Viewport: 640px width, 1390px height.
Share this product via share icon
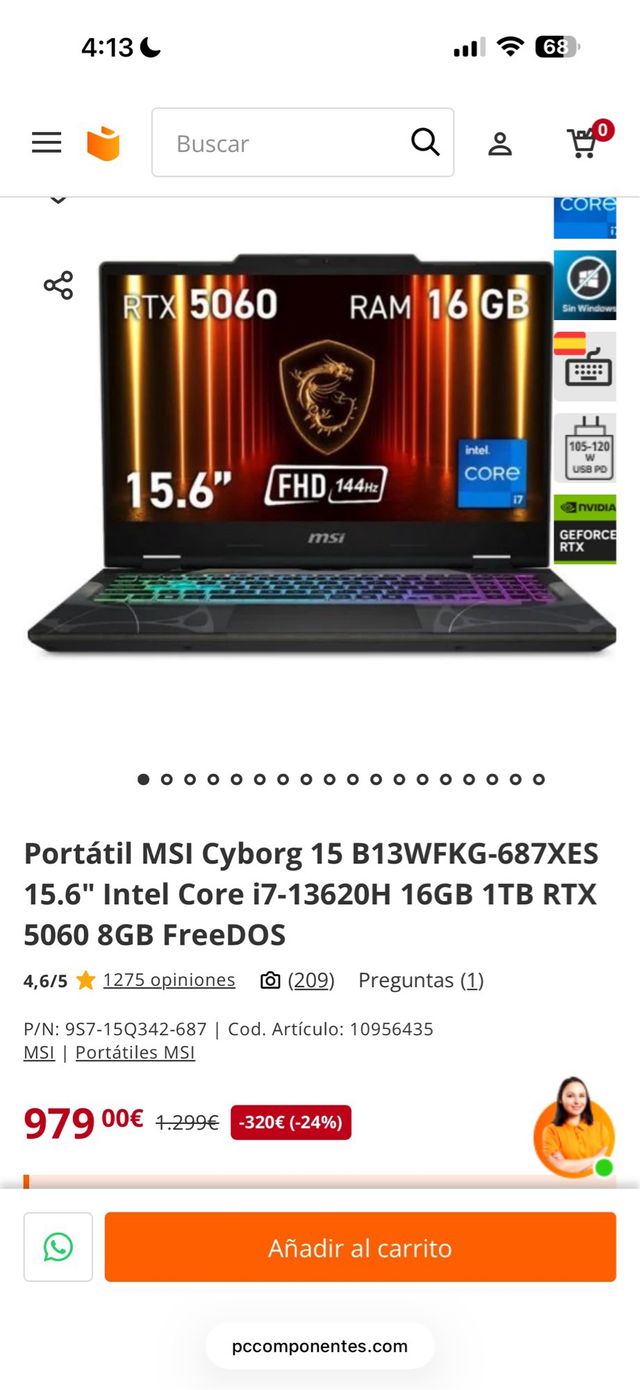click(58, 285)
